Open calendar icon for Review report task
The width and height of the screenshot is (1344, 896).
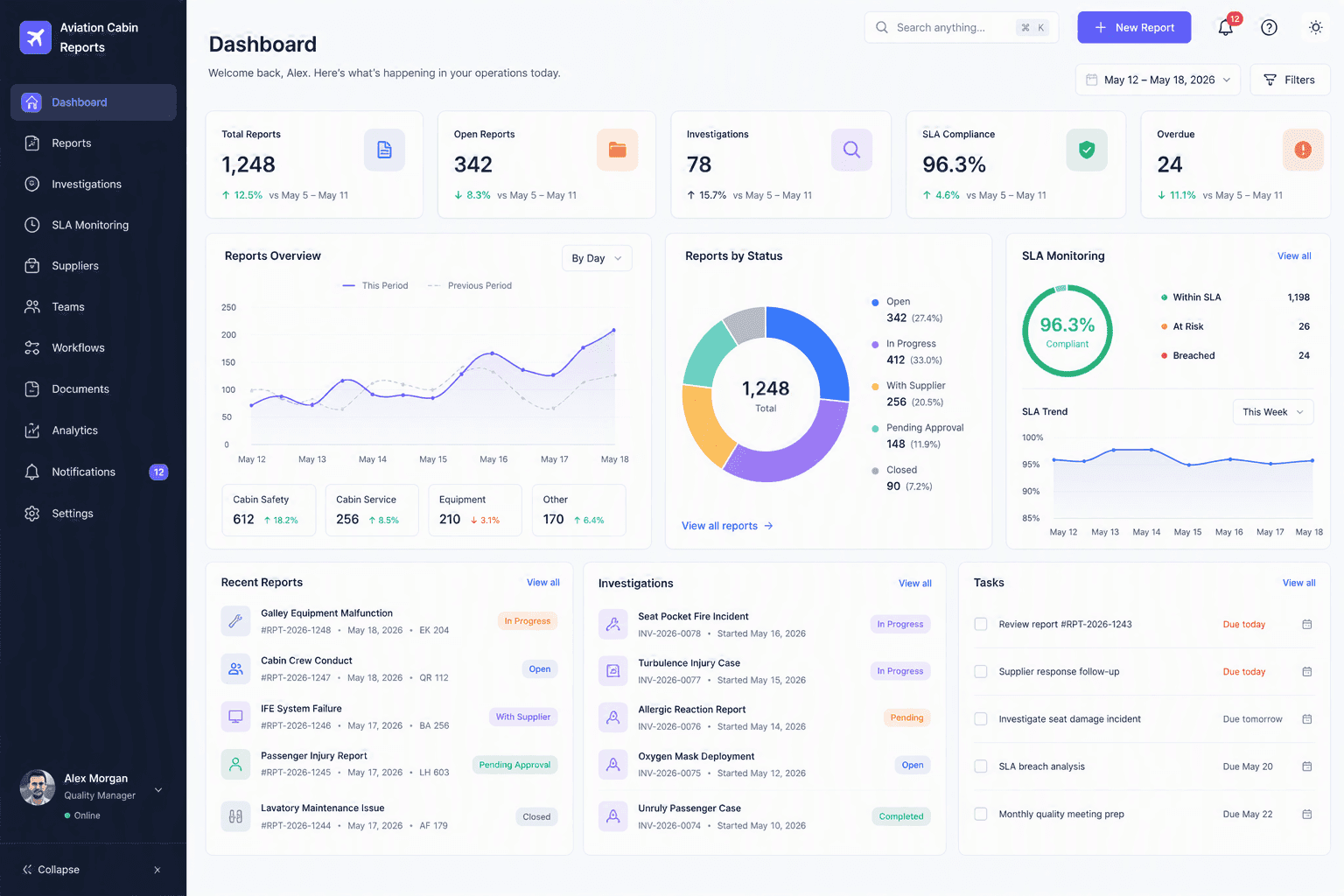[1306, 625]
